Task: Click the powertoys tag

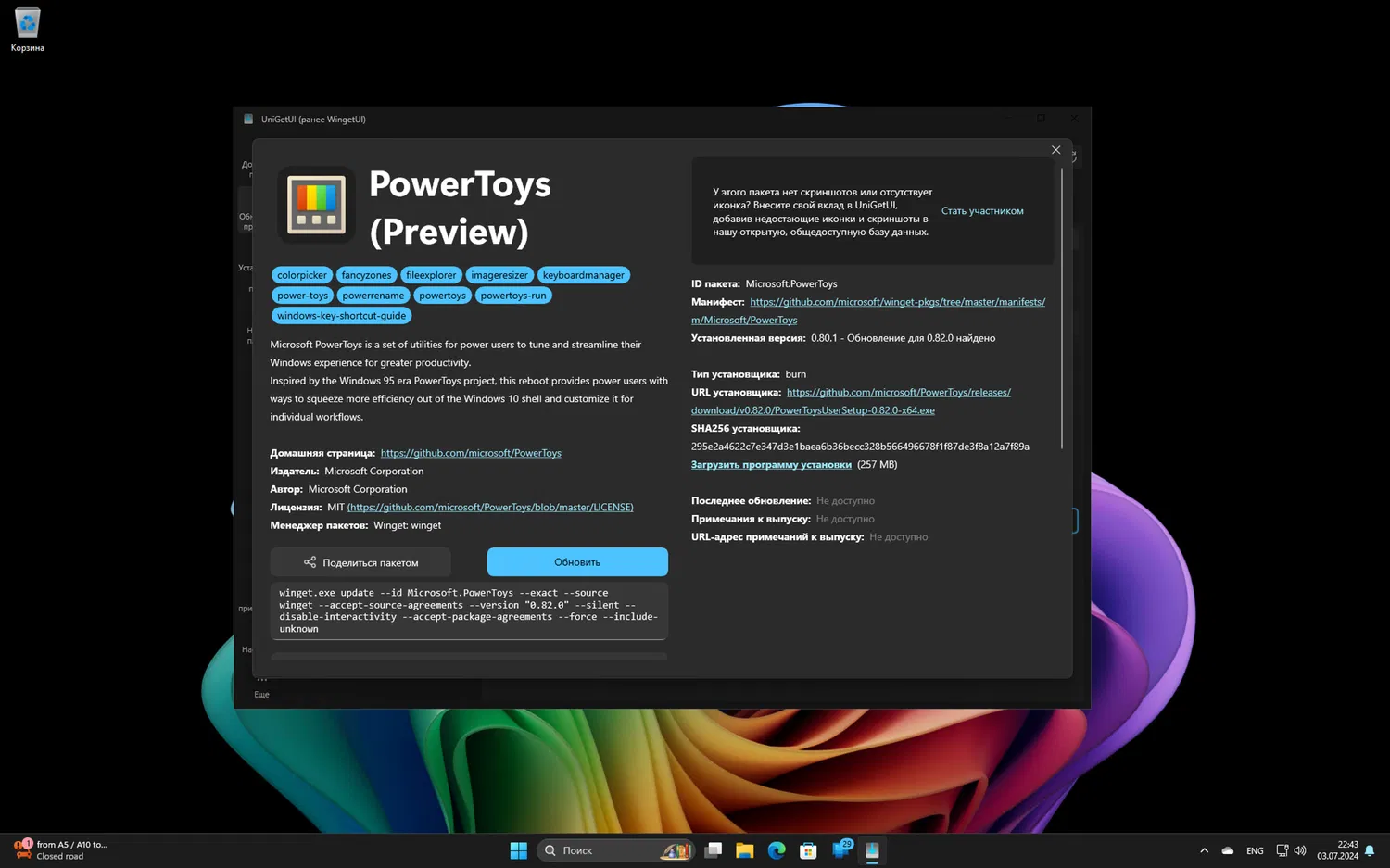Action: 442,296
